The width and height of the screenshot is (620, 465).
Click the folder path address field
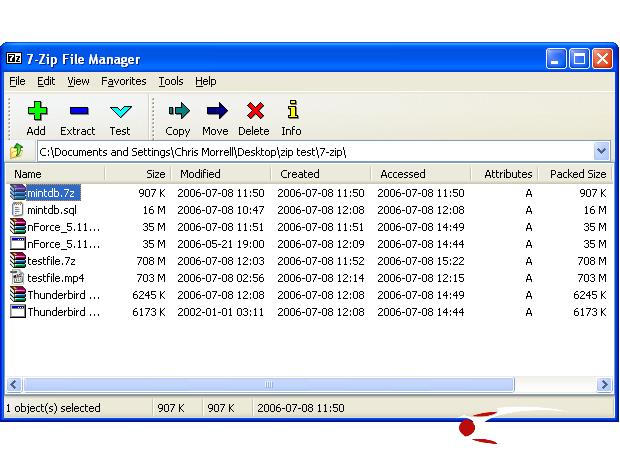pos(310,152)
